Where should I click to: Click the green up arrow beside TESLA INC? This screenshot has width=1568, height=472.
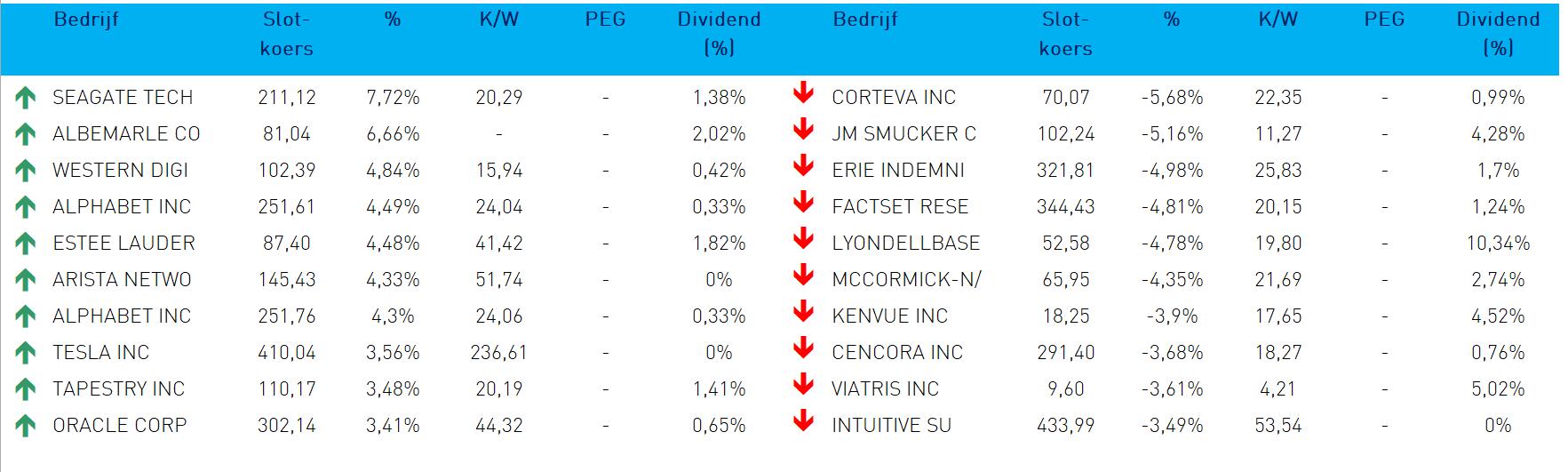click(x=25, y=353)
